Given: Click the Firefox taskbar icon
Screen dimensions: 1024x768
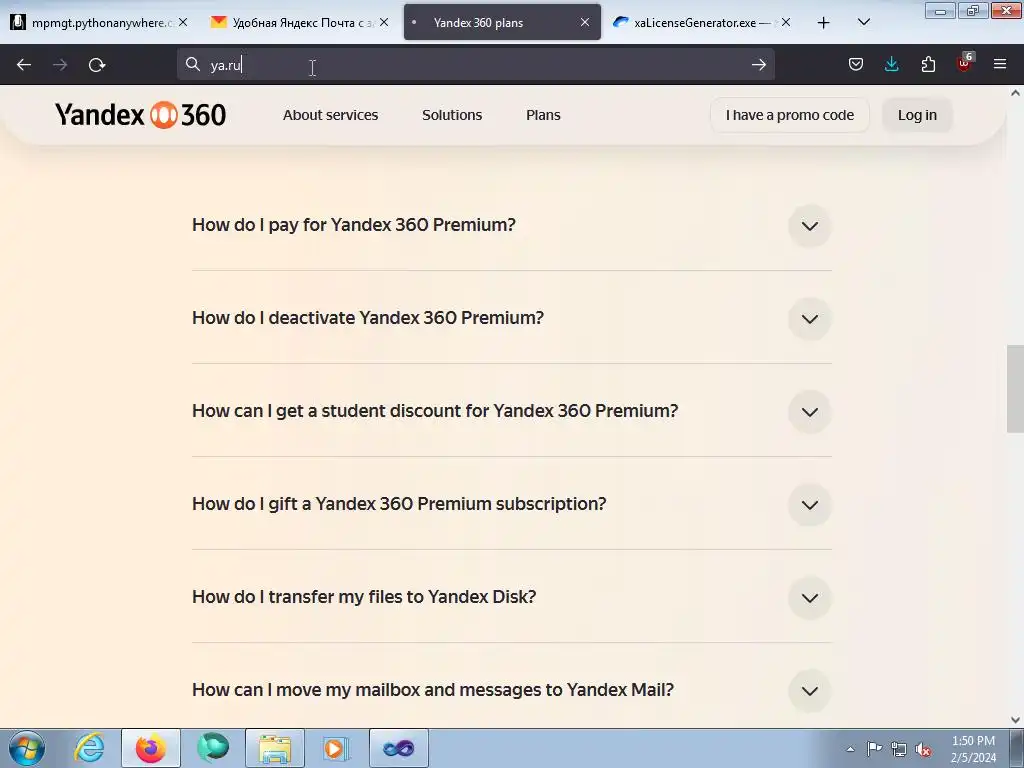Looking at the screenshot, I should 151,748.
